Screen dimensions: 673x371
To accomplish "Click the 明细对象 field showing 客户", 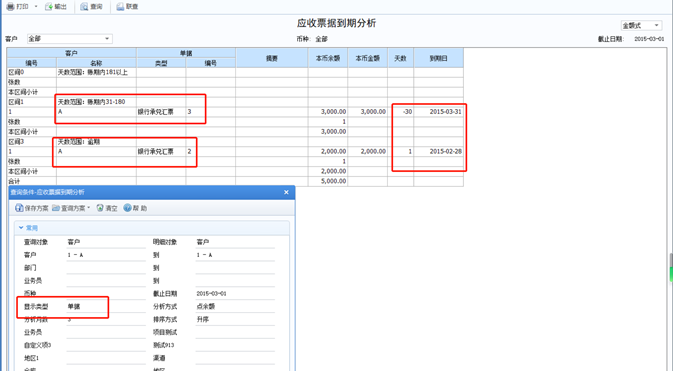I will tap(235, 242).
